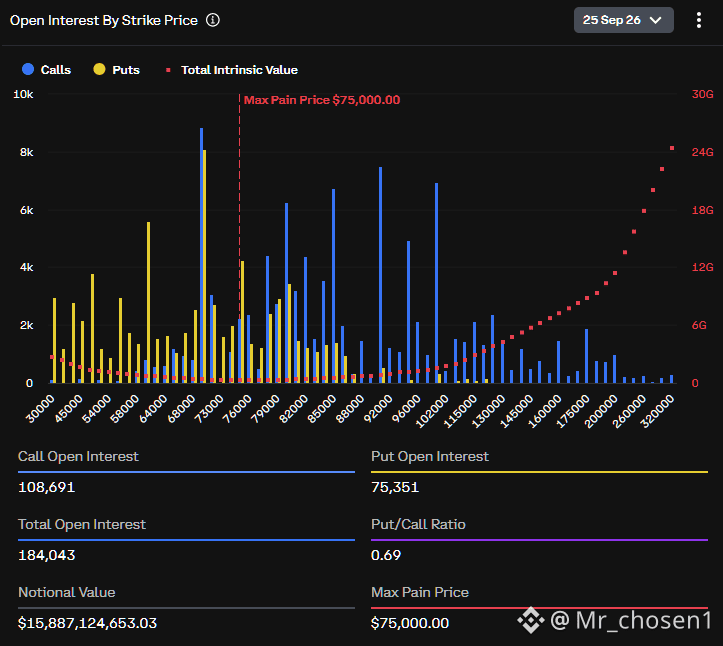Click the Binance logo watermark
This screenshot has width=723, height=646.
point(530,620)
